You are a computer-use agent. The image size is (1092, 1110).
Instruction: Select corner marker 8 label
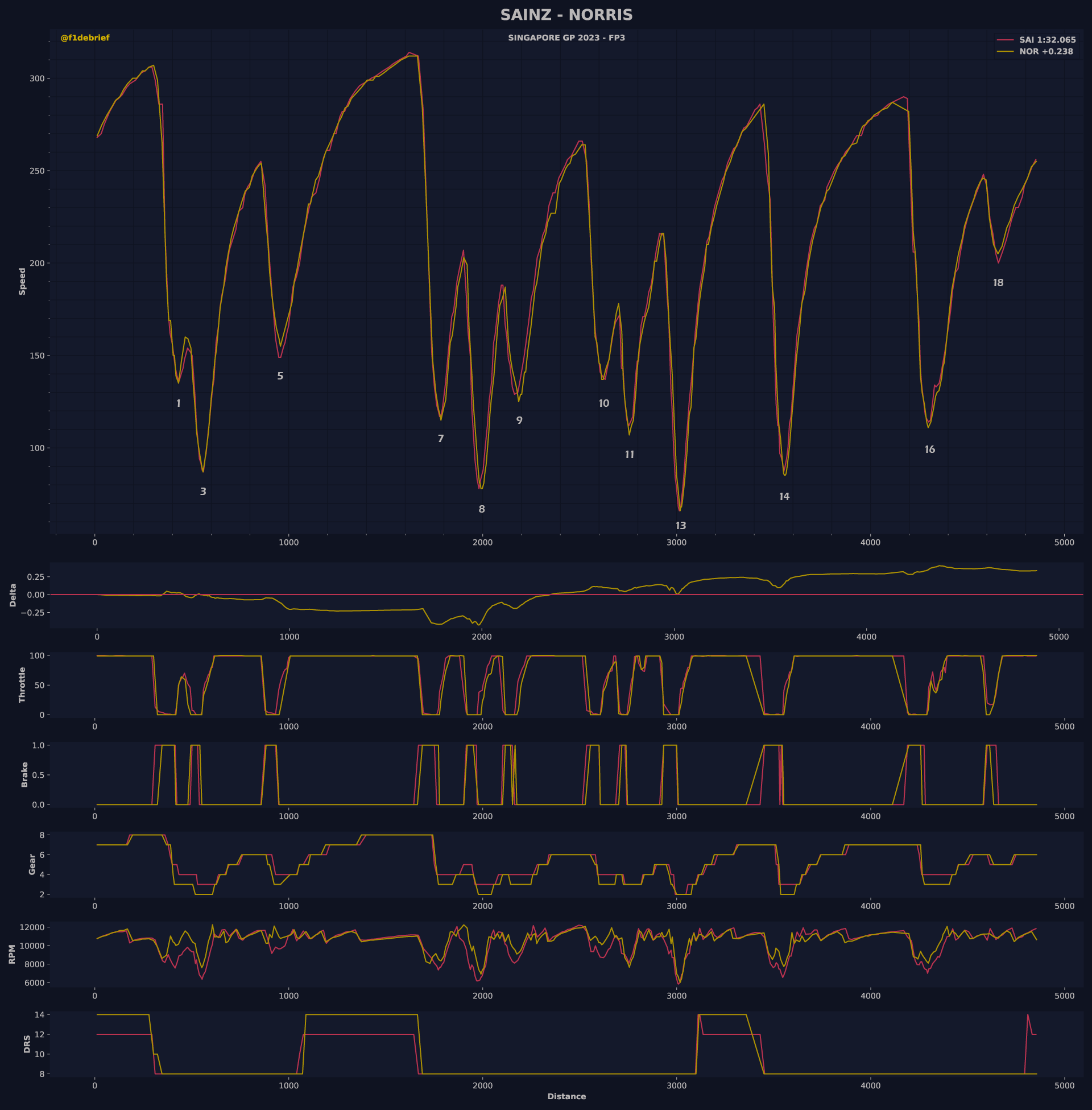pos(482,509)
